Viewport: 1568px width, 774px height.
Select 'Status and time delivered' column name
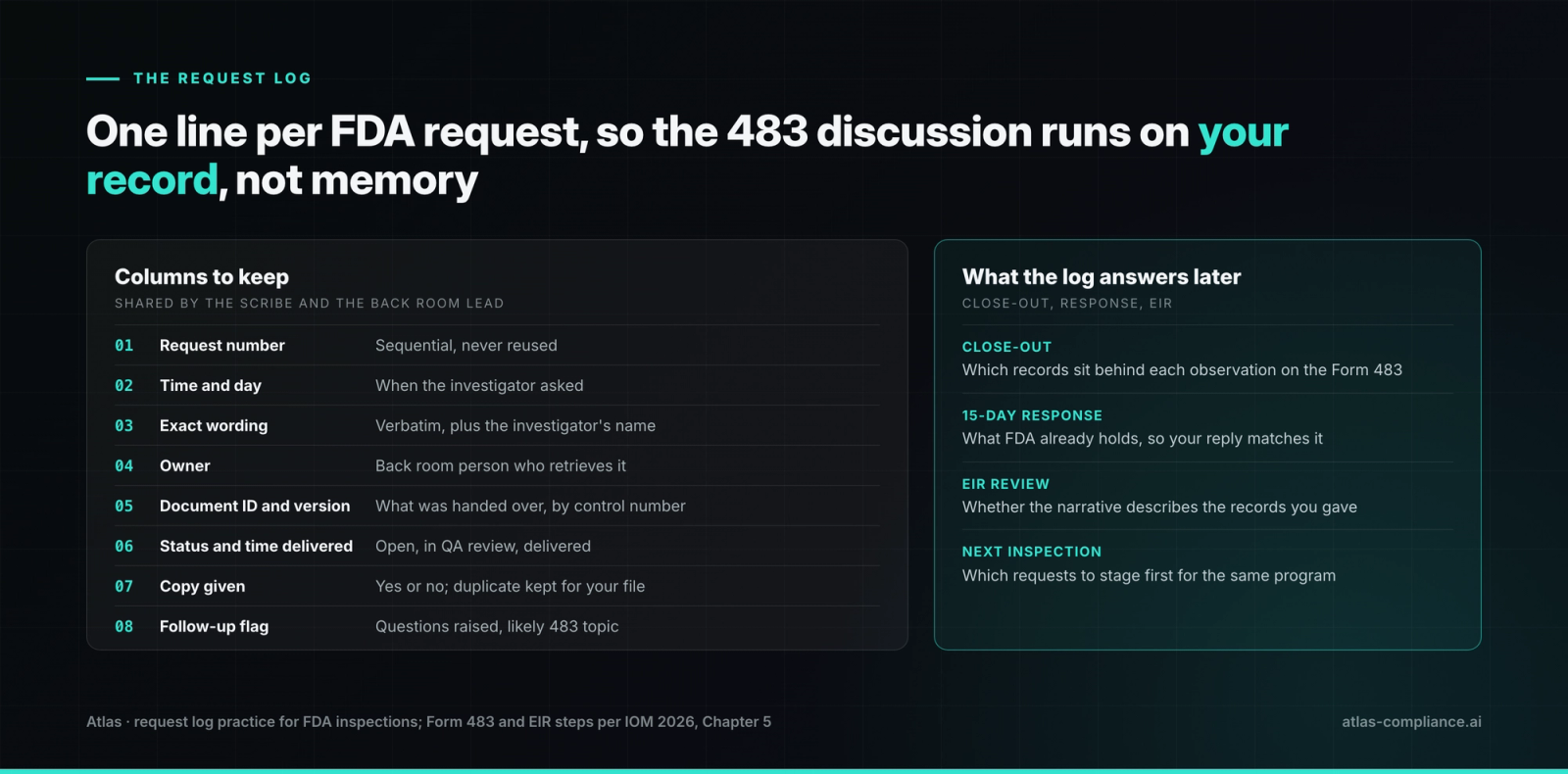coord(256,546)
